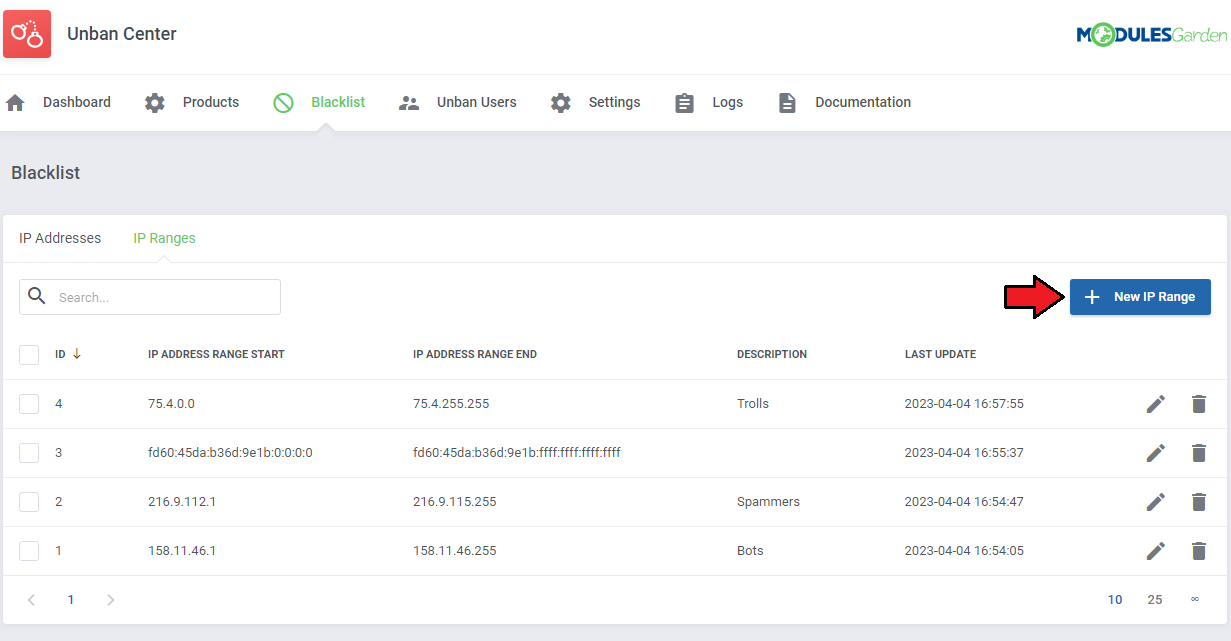1231x641 pixels.
Task: Delete the Bots range with trash icon
Action: point(1199,551)
